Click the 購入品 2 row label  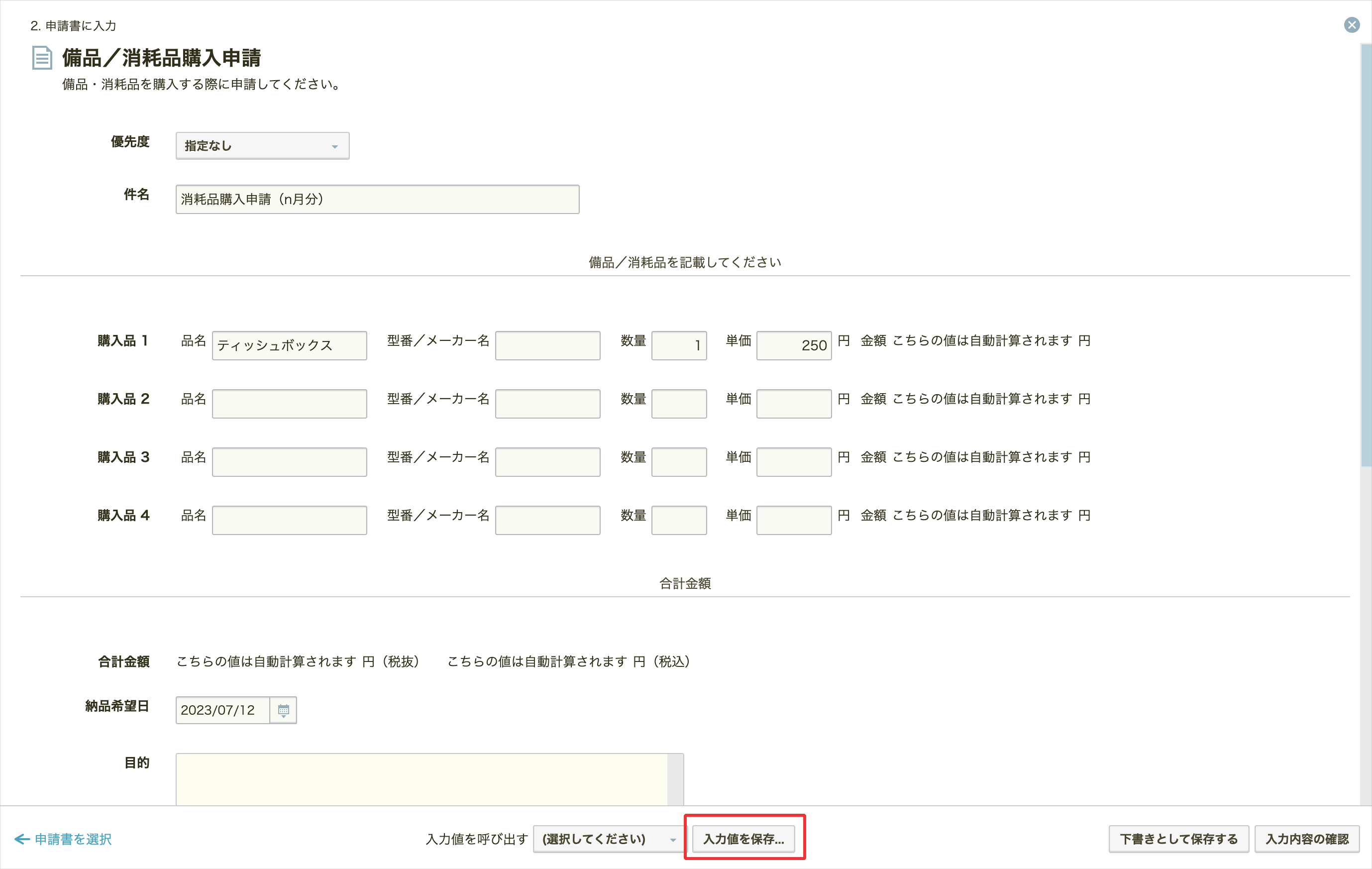[123, 399]
